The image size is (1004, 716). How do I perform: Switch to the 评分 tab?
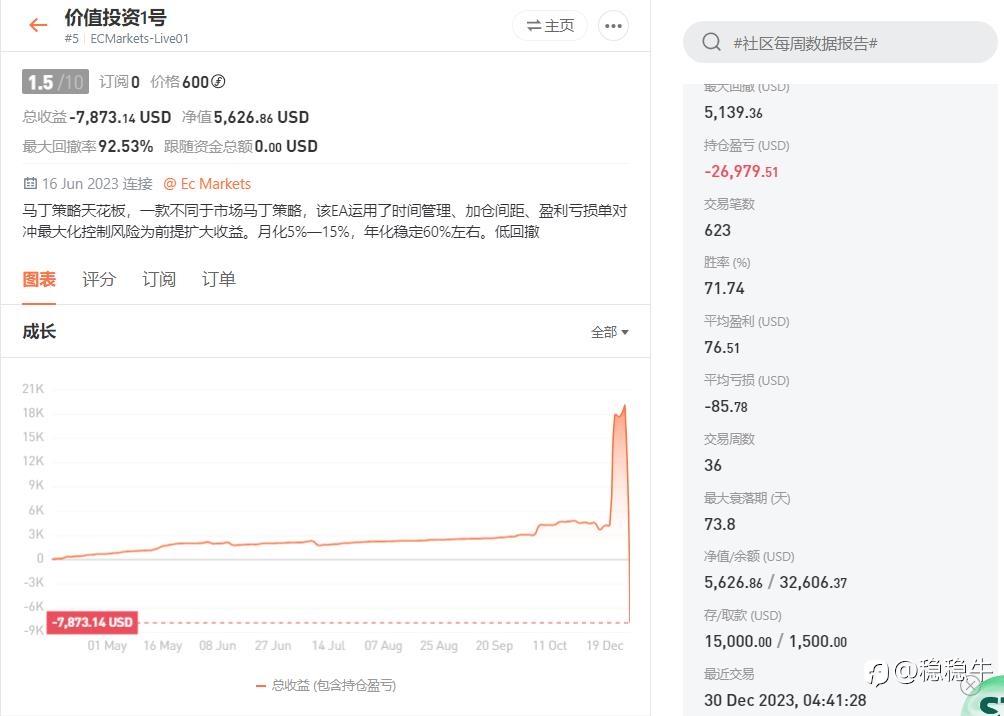point(99,279)
